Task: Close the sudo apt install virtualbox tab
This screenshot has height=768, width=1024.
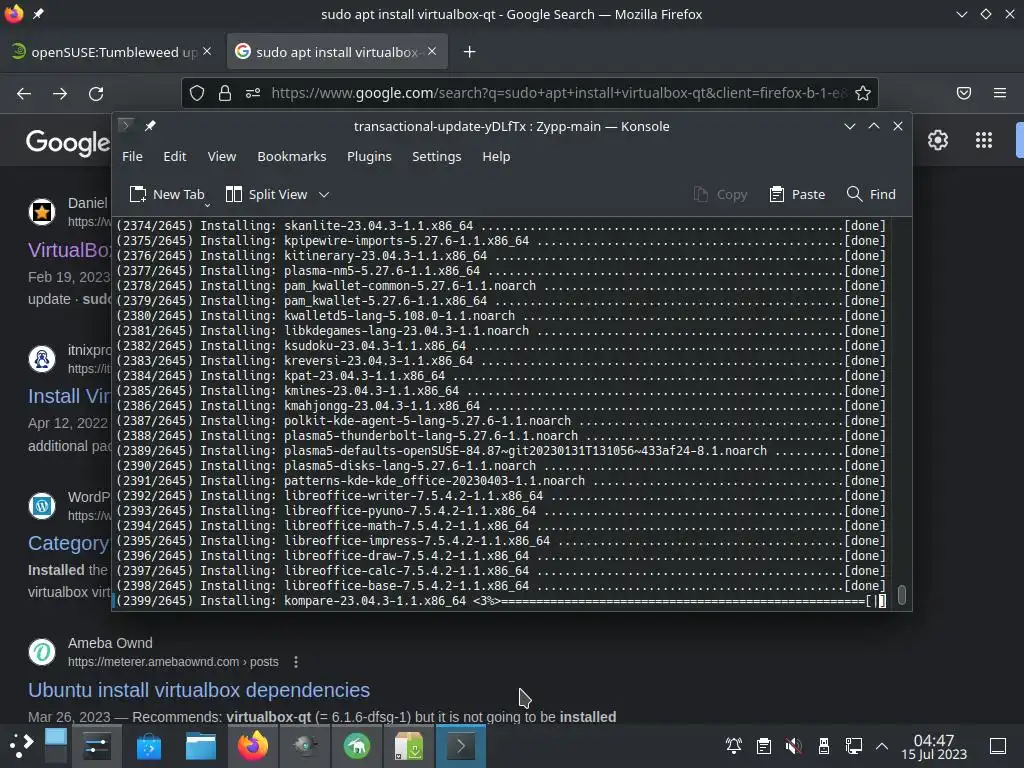Action: [432, 51]
